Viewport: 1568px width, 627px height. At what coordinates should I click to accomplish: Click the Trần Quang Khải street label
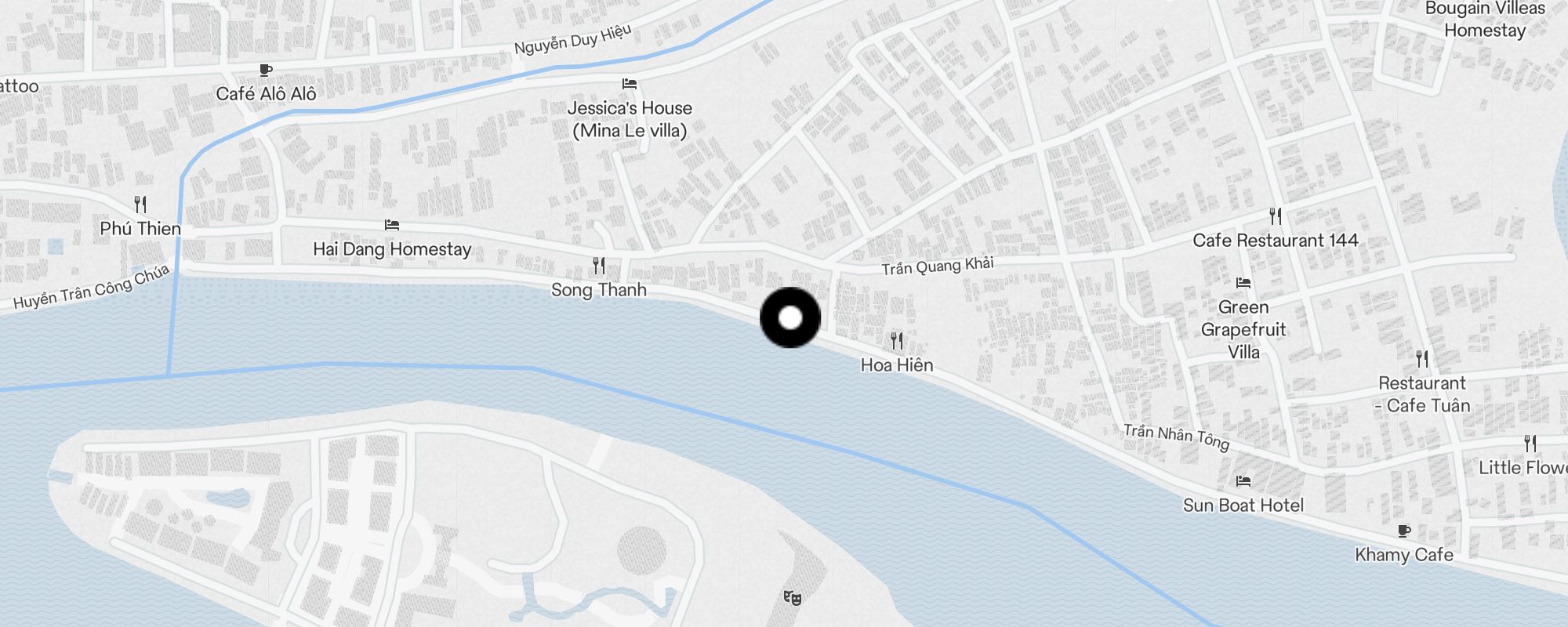[938, 266]
